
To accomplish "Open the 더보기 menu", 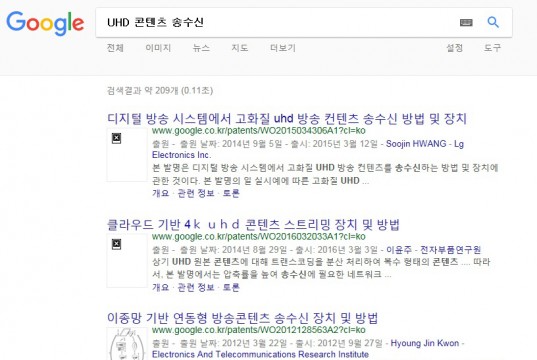I will 283,48.
